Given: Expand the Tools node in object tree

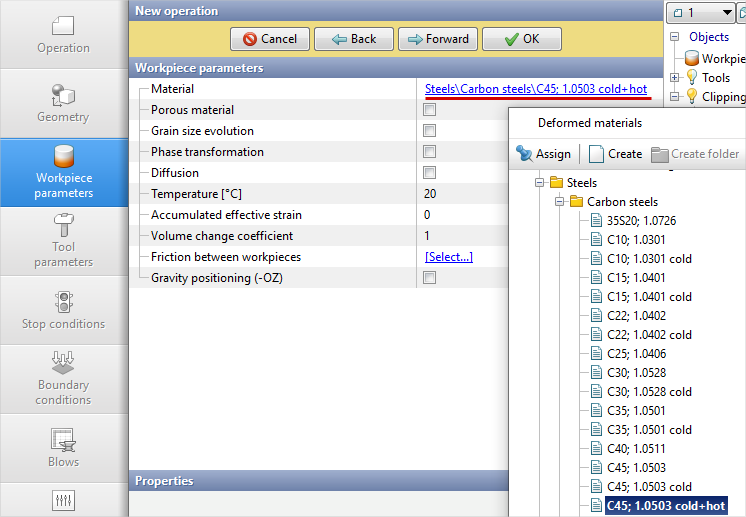Looking at the screenshot, I should coord(676,77).
